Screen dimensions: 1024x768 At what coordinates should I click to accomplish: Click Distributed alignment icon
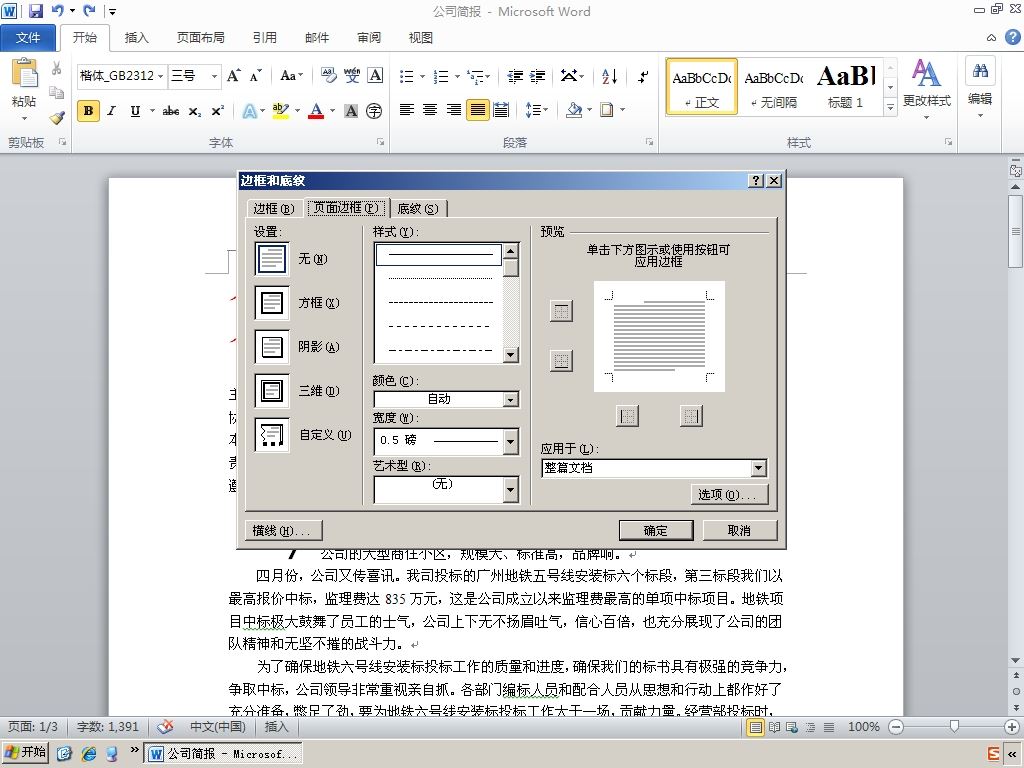click(x=501, y=110)
